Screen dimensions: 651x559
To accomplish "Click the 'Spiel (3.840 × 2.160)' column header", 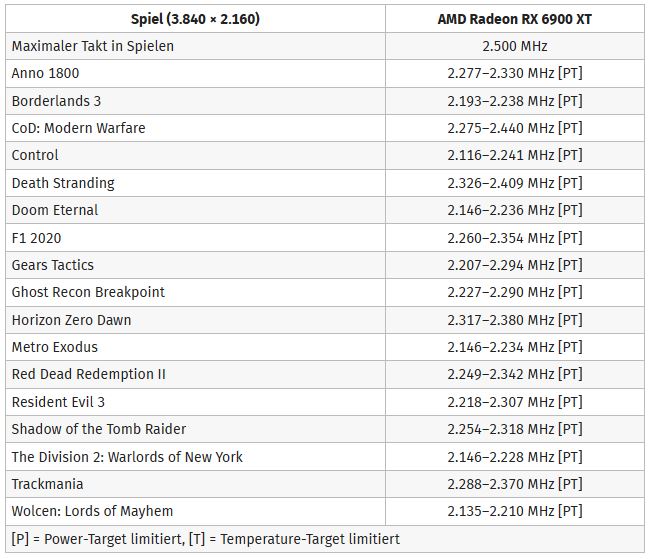I will click(195, 19).
